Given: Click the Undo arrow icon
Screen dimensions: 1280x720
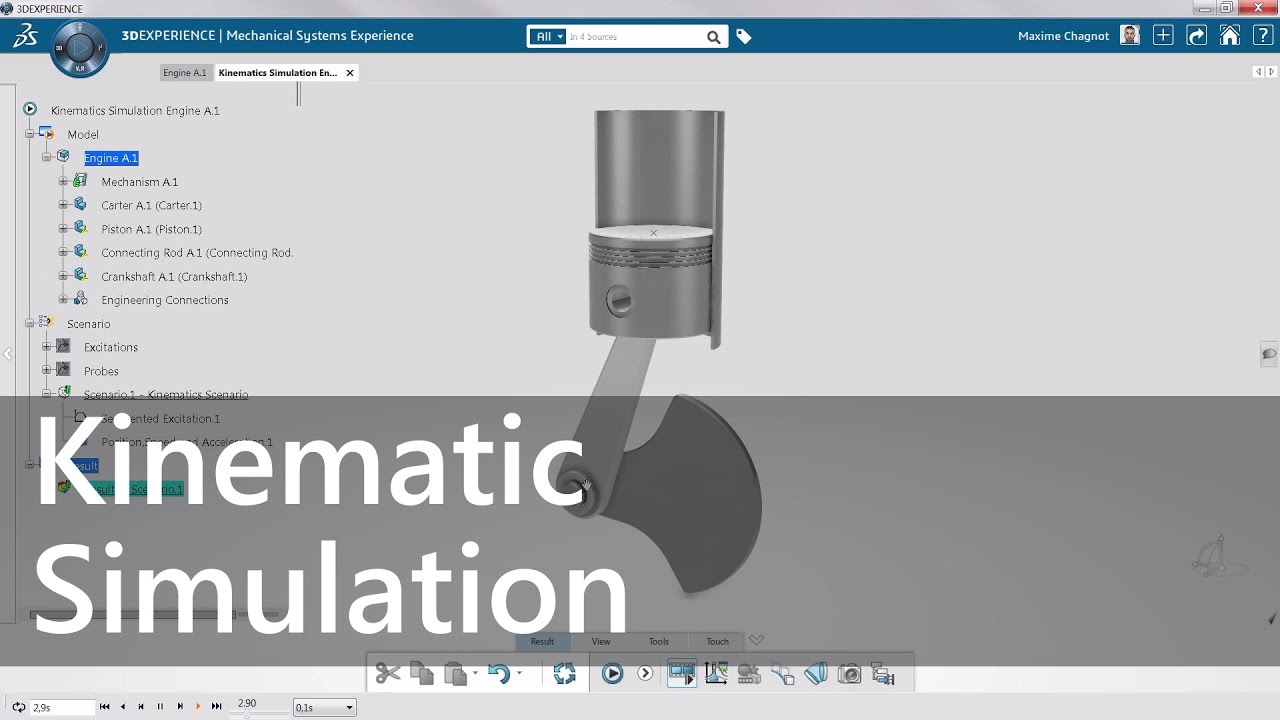Looking at the screenshot, I should (x=499, y=674).
